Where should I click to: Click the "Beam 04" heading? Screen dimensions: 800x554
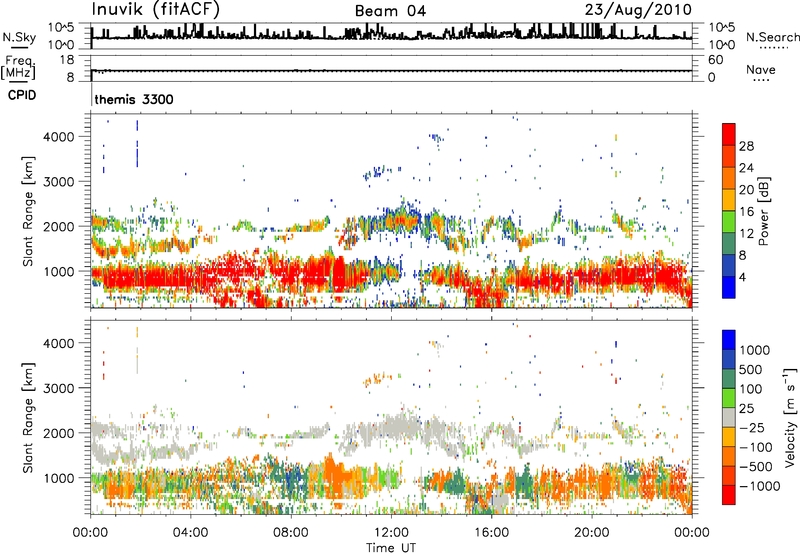[x=390, y=11]
